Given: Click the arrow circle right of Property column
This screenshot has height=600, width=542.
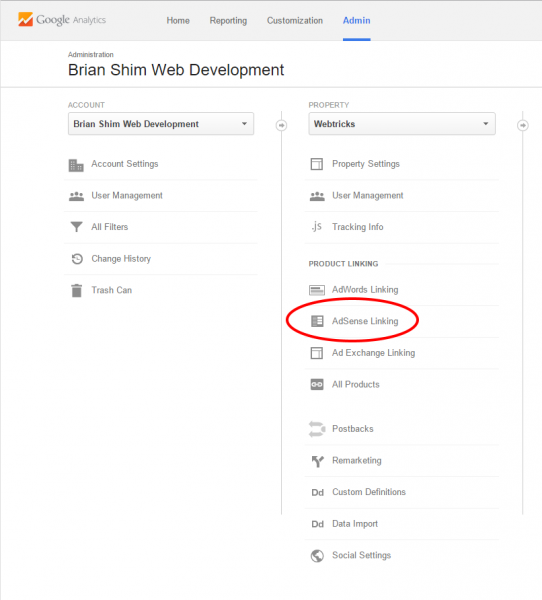Looking at the screenshot, I should pyautogui.click(x=523, y=125).
